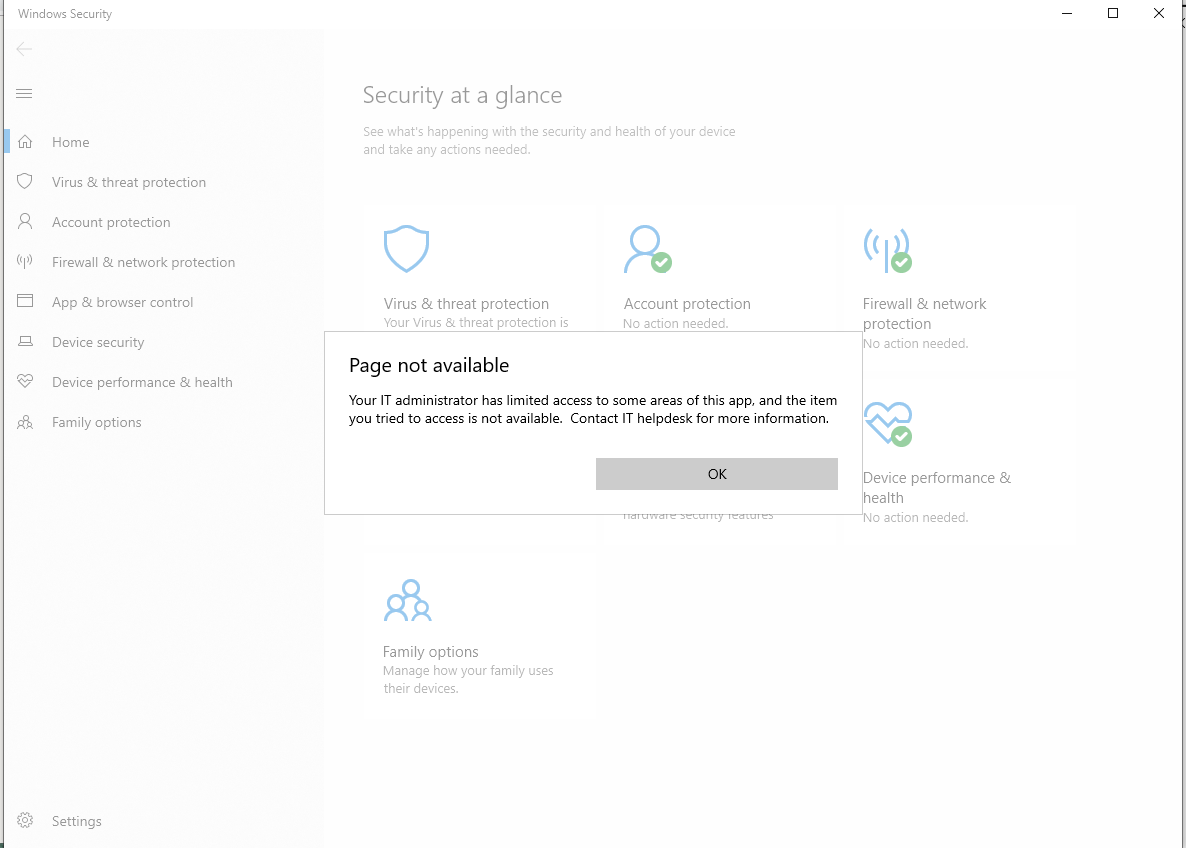Click the Settings gear icon

(25, 821)
